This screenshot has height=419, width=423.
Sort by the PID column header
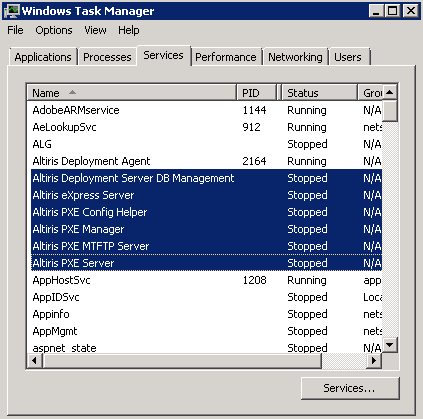(x=256, y=93)
